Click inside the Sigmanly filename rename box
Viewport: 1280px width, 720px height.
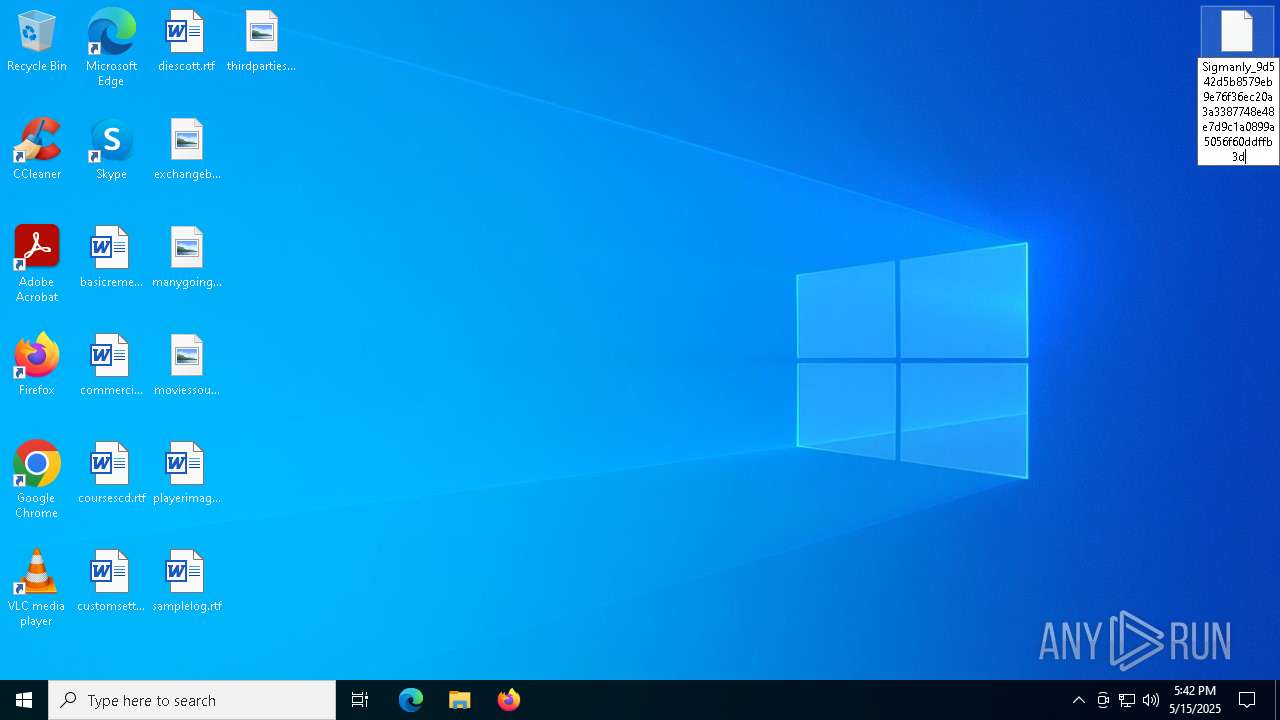pos(1238,112)
